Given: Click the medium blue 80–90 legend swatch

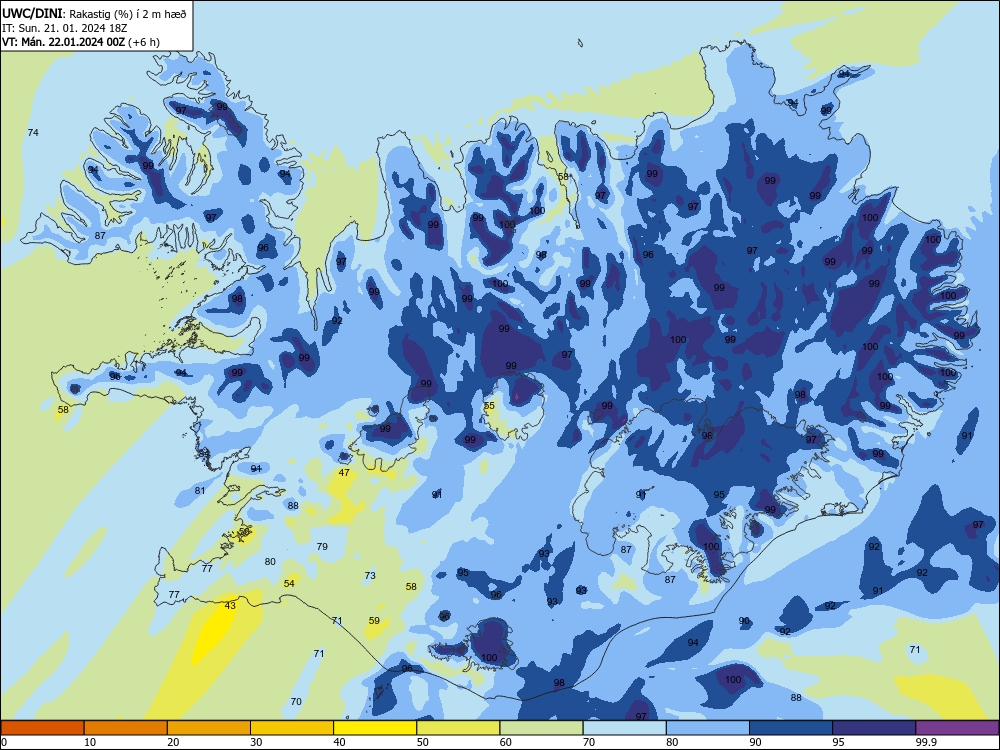Looking at the screenshot, I should (x=708, y=728).
